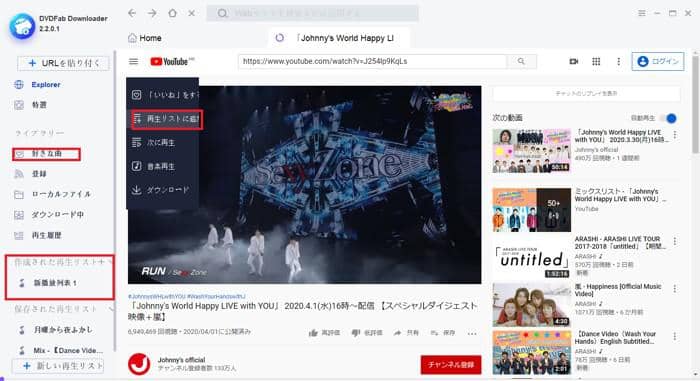Open the YouTube hamburger menu
This screenshot has width=700, height=381.
pyautogui.click(x=133, y=61)
